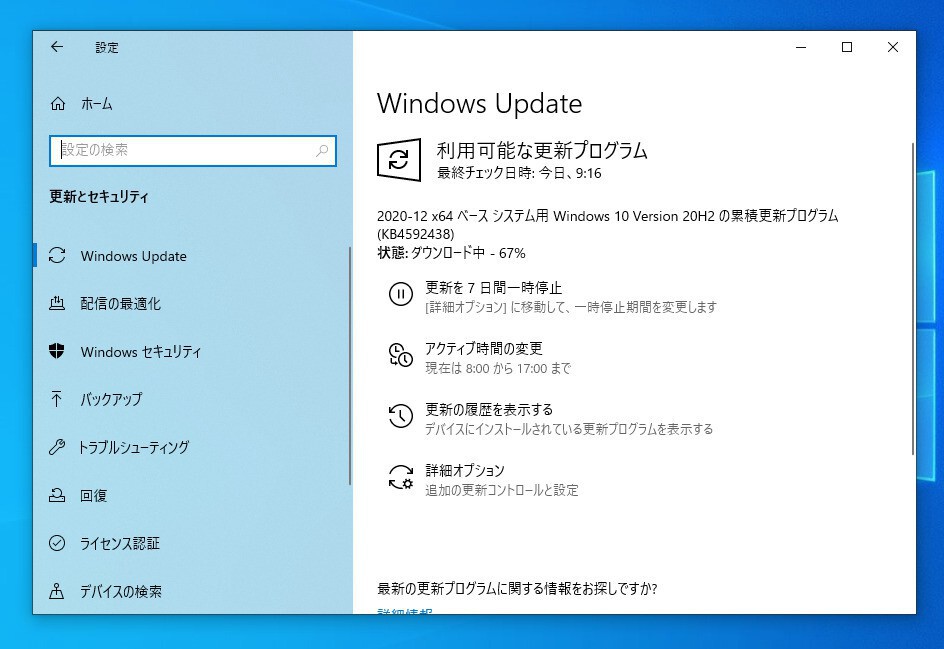This screenshot has height=649, width=944.
Task: Click the partially visible 詳細情報 link
Action: pos(405,611)
